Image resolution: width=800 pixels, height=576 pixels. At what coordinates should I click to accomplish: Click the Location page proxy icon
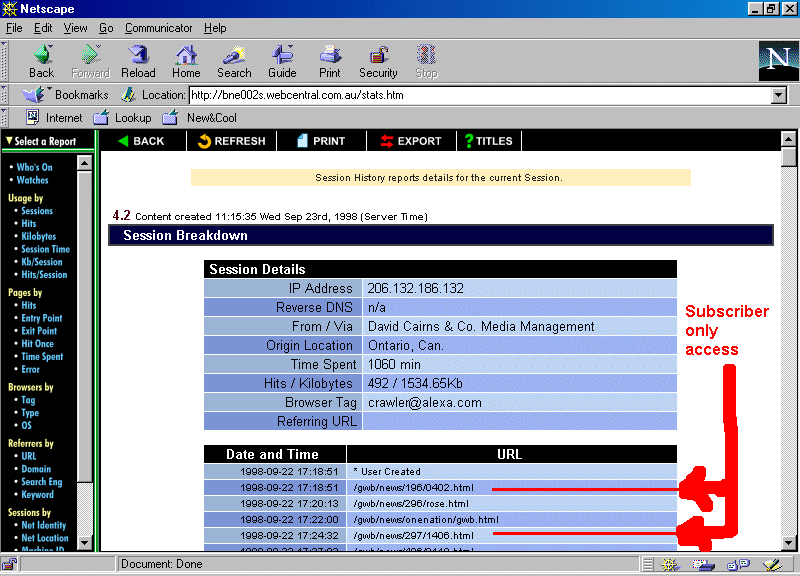[128, 95]
